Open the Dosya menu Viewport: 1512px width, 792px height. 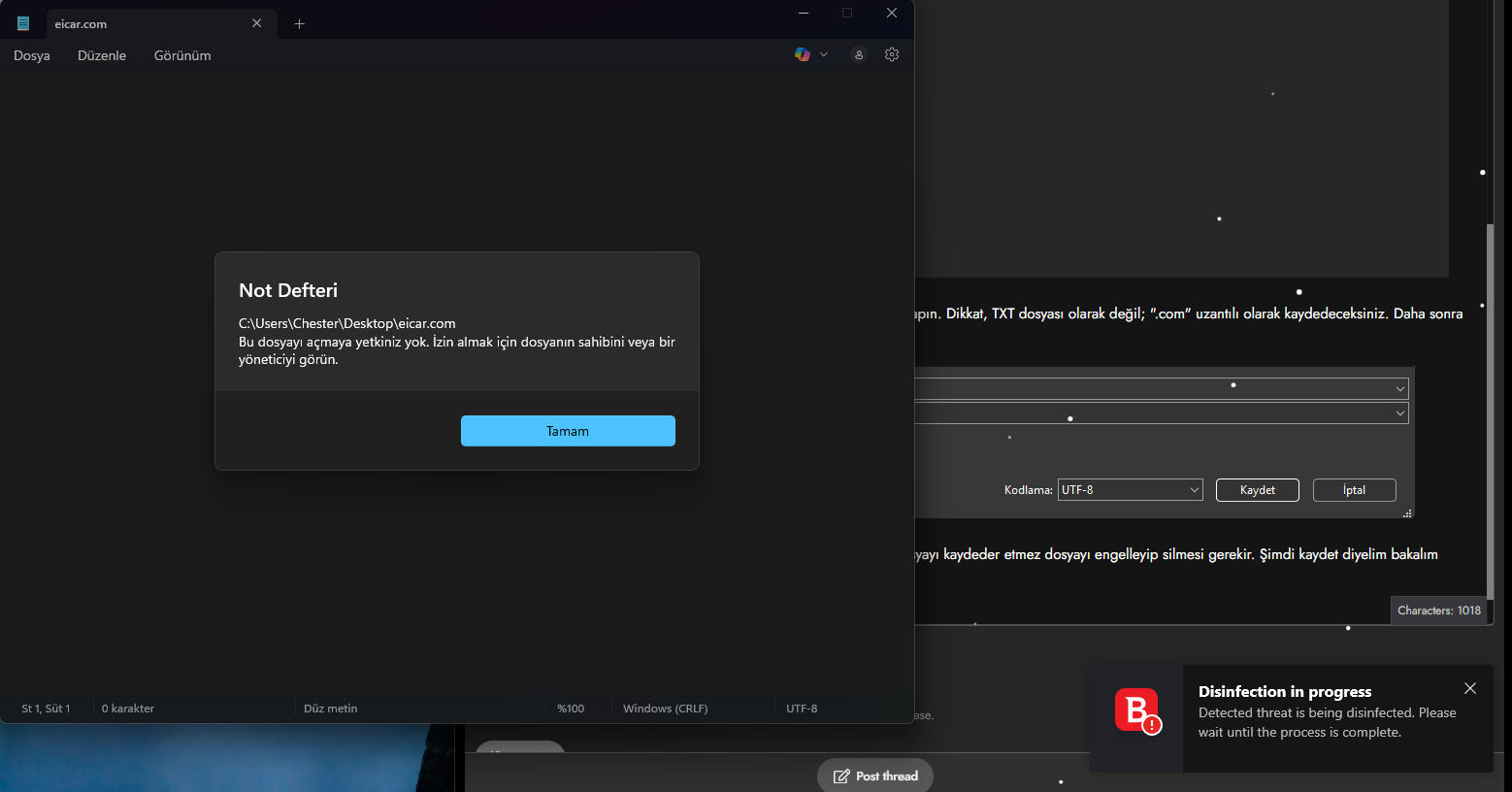click(x=32, y=55)
